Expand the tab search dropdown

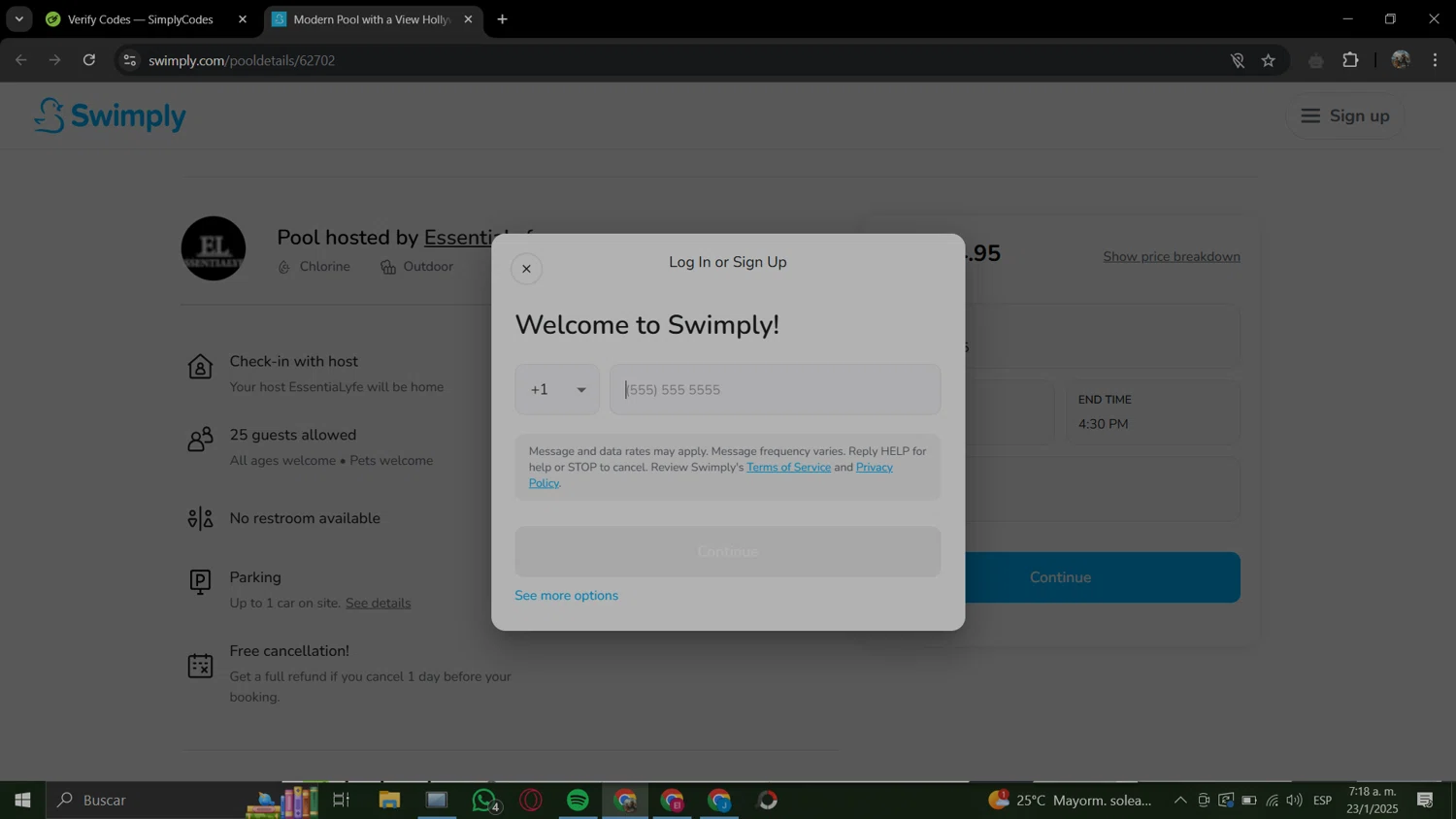pyautogui.click(x=18, y=19)
